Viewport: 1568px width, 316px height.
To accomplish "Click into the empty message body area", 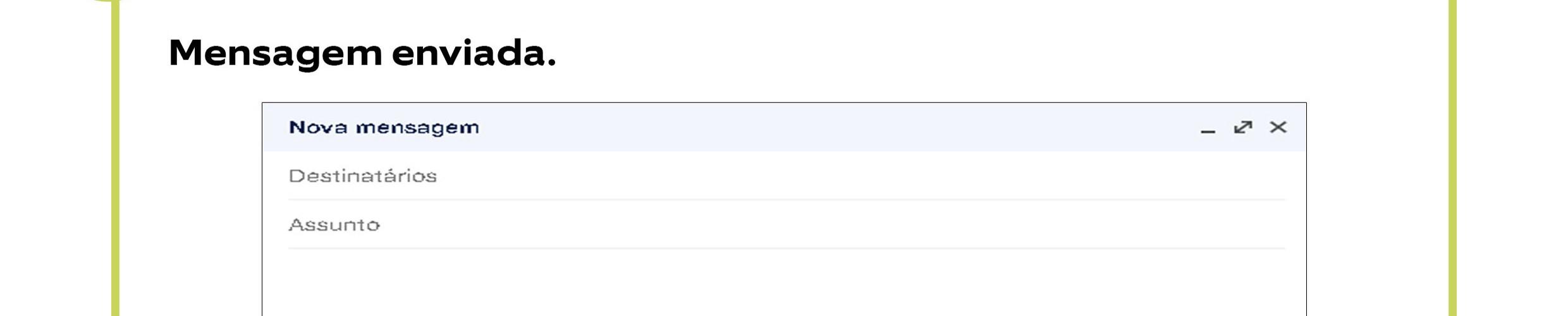I will 784,284.
